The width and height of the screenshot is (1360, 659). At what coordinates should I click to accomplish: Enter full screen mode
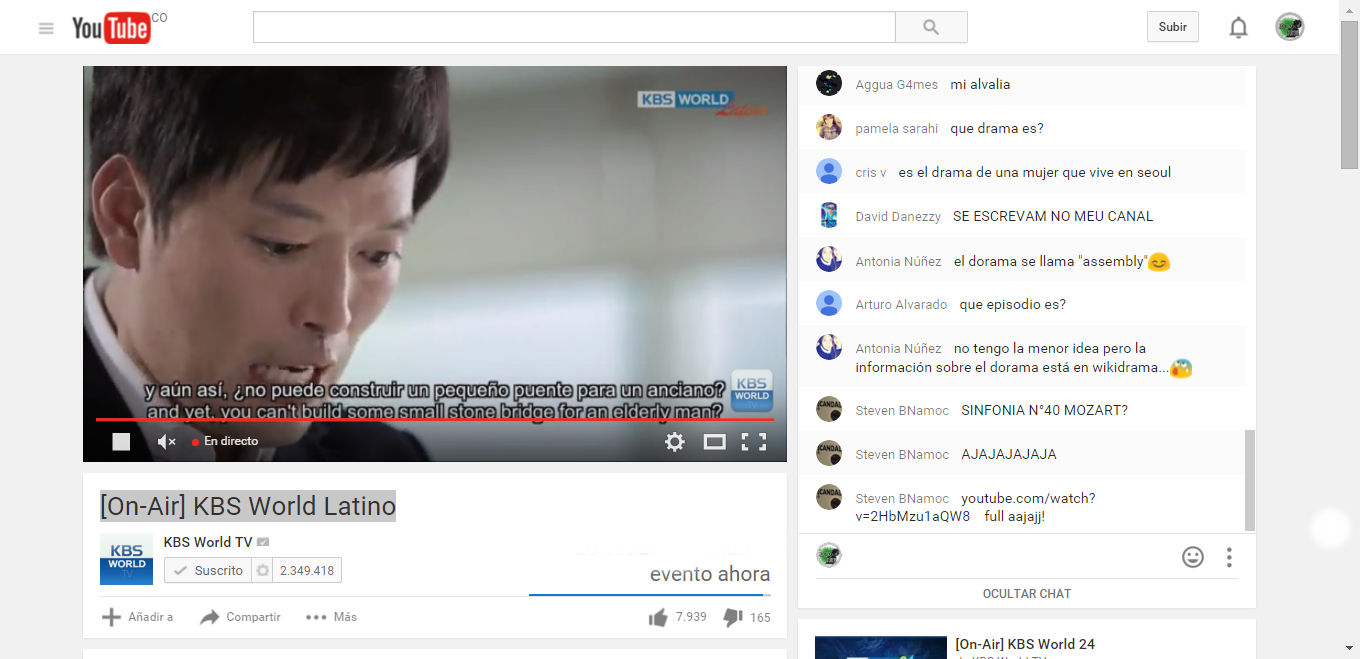click(x=753, y=441)
